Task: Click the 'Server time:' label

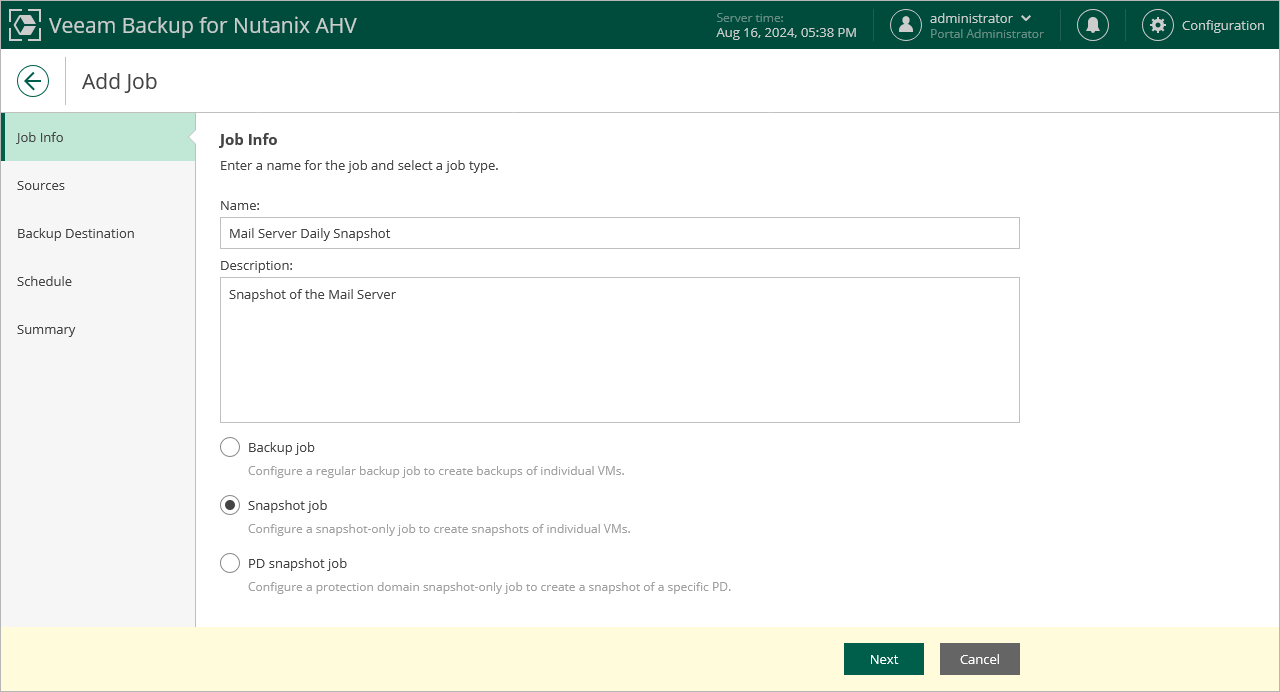Action: click(x=750, y=18)
